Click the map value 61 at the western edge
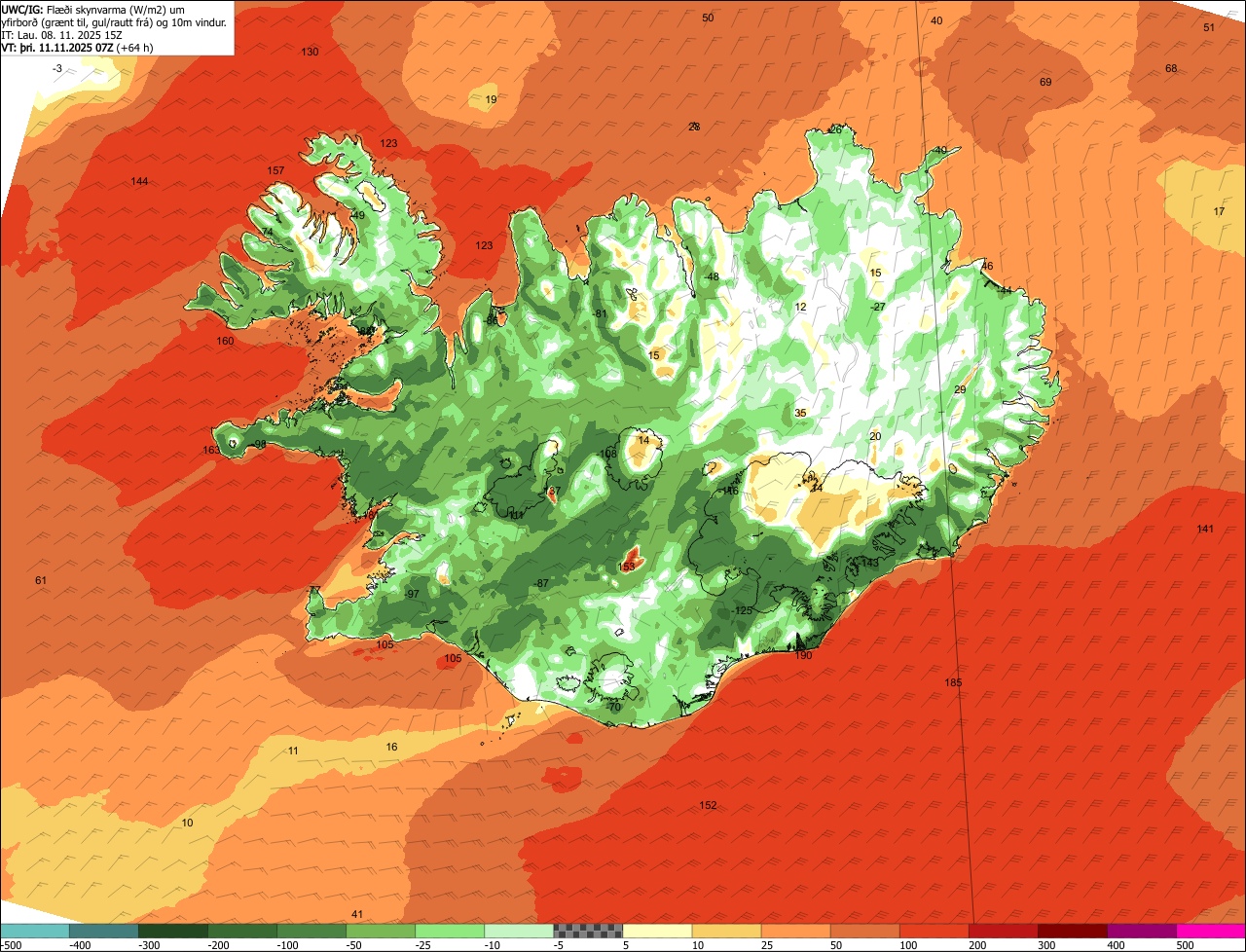1246x952 pixels. coord(41,581)
